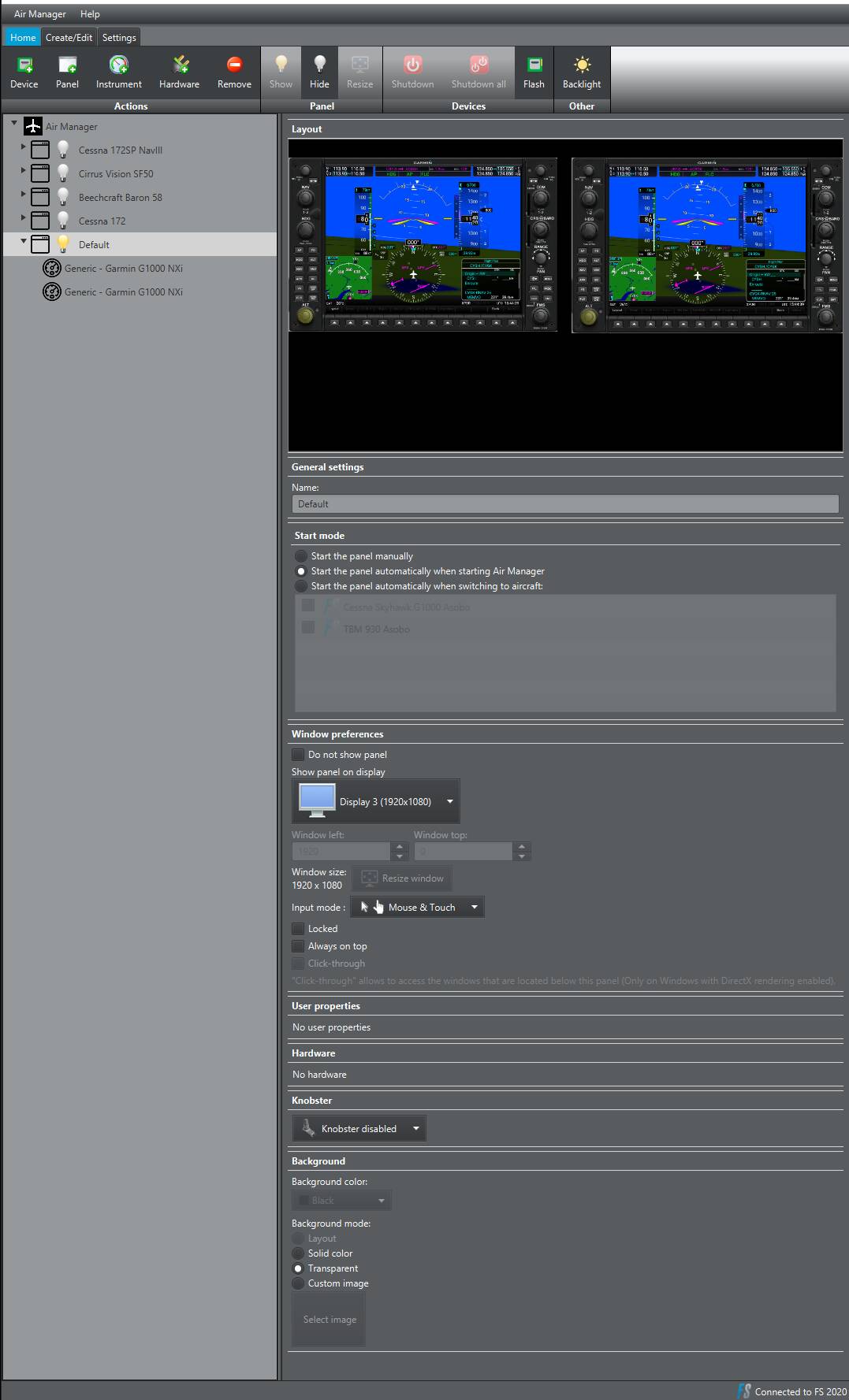
Task: Check the 'Always on top' box
Action: 298,946
